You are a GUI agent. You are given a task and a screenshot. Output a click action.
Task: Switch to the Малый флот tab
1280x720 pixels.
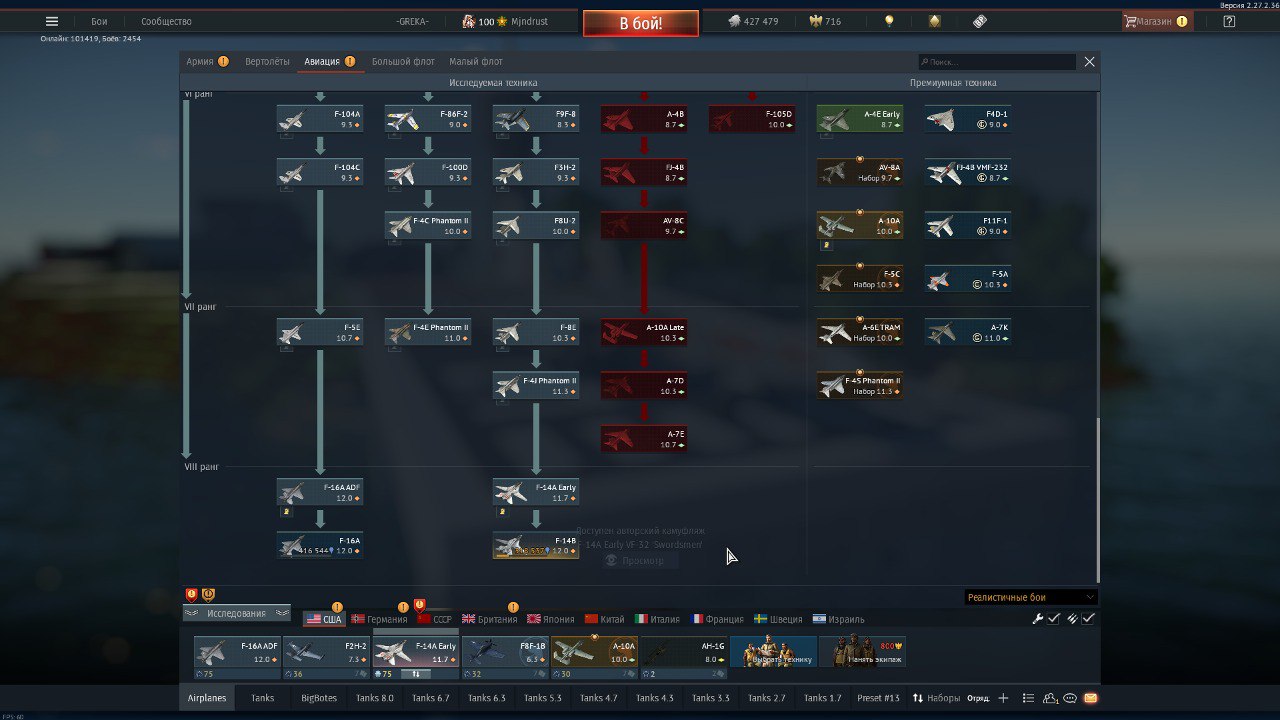pyautogui.click(x=476, y=62)
